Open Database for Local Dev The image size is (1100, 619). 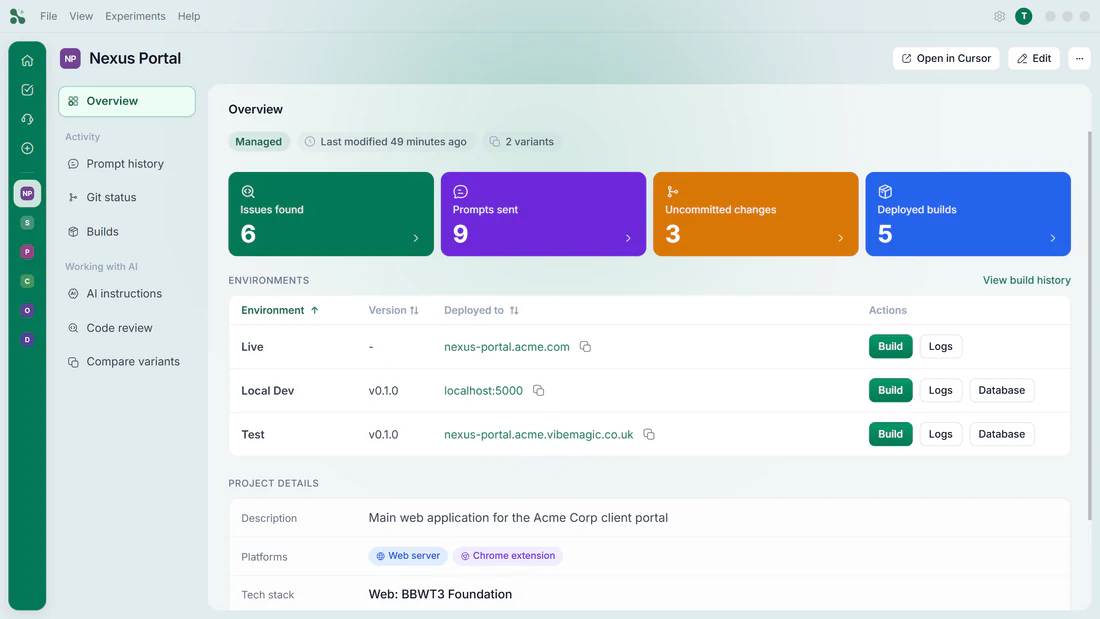coord(1001,390)
